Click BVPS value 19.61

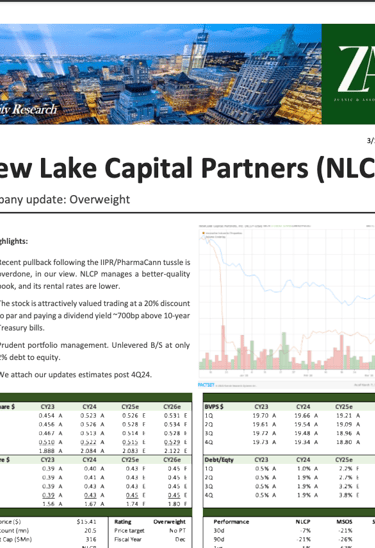pos(261,424)
